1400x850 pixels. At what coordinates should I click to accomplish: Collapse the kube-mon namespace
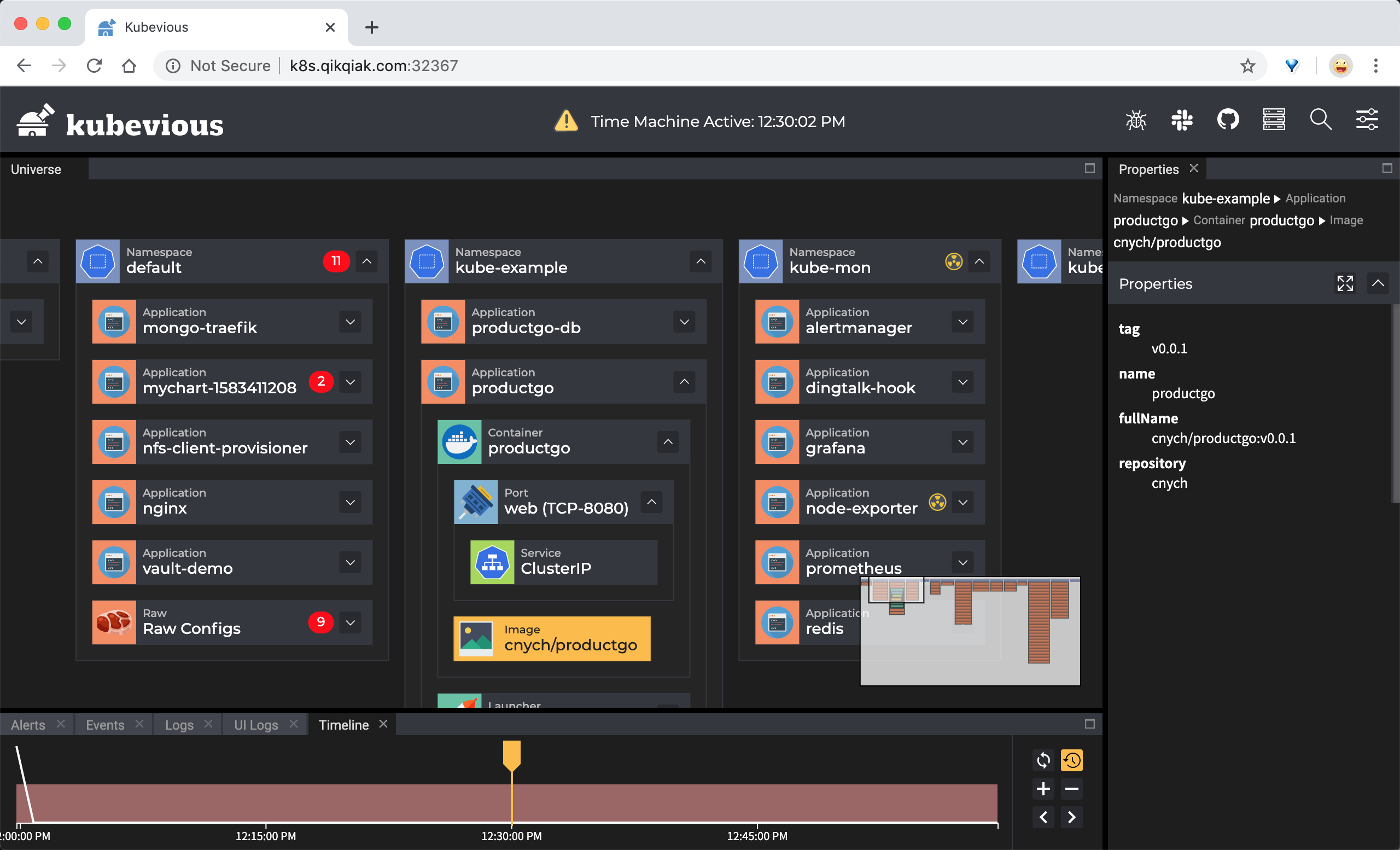click(x=979, y=261)
